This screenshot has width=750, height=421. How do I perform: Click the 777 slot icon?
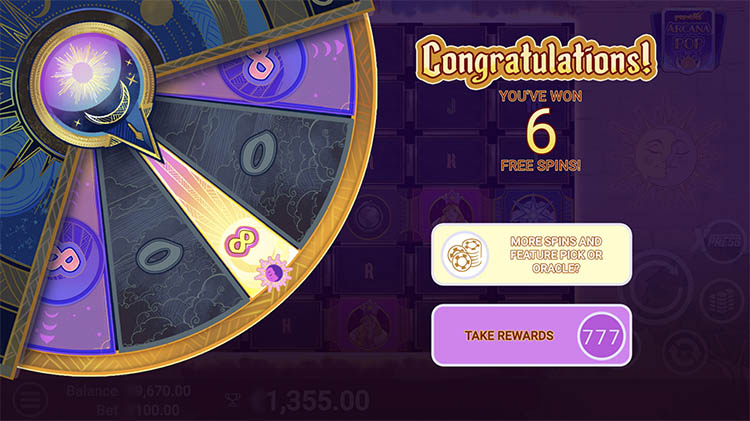pos(601,336)
